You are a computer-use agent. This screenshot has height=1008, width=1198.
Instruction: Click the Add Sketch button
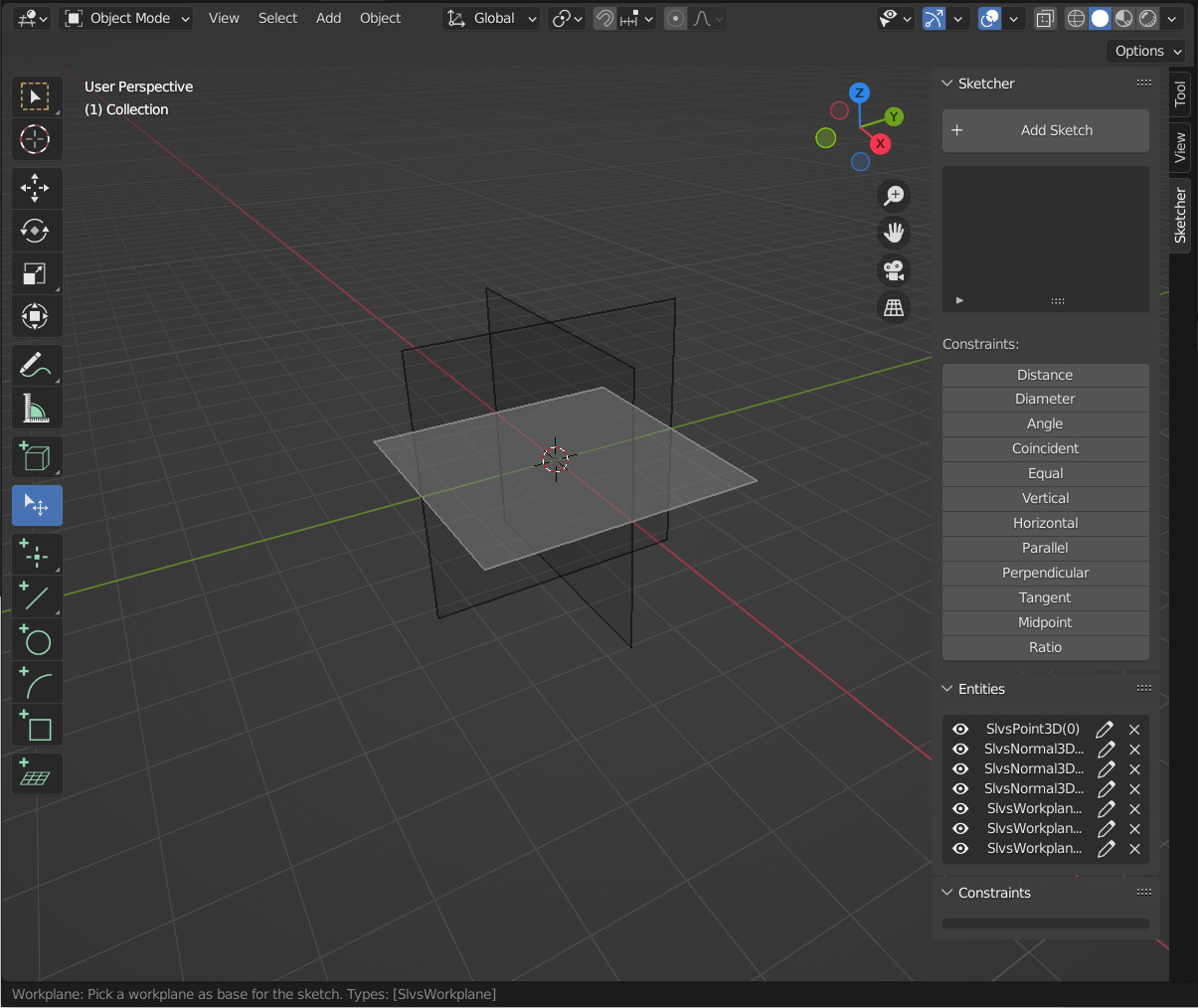click(1046, 130)
